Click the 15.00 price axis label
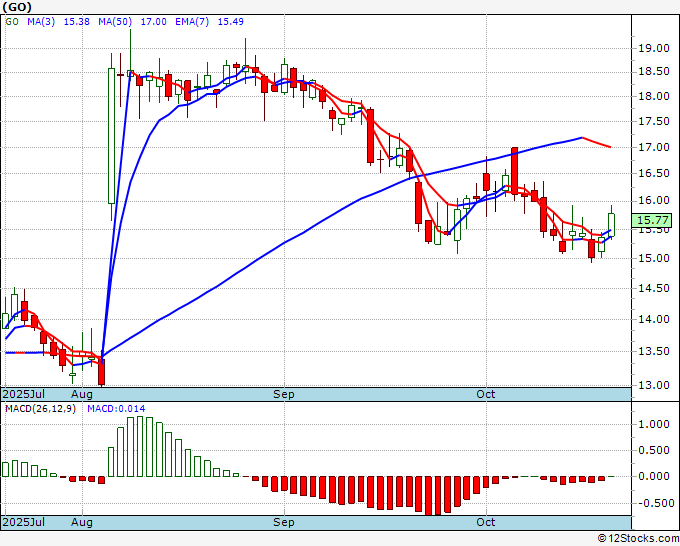Image resolution: width=680 pixels, height=546 pixels. [654, 258]
